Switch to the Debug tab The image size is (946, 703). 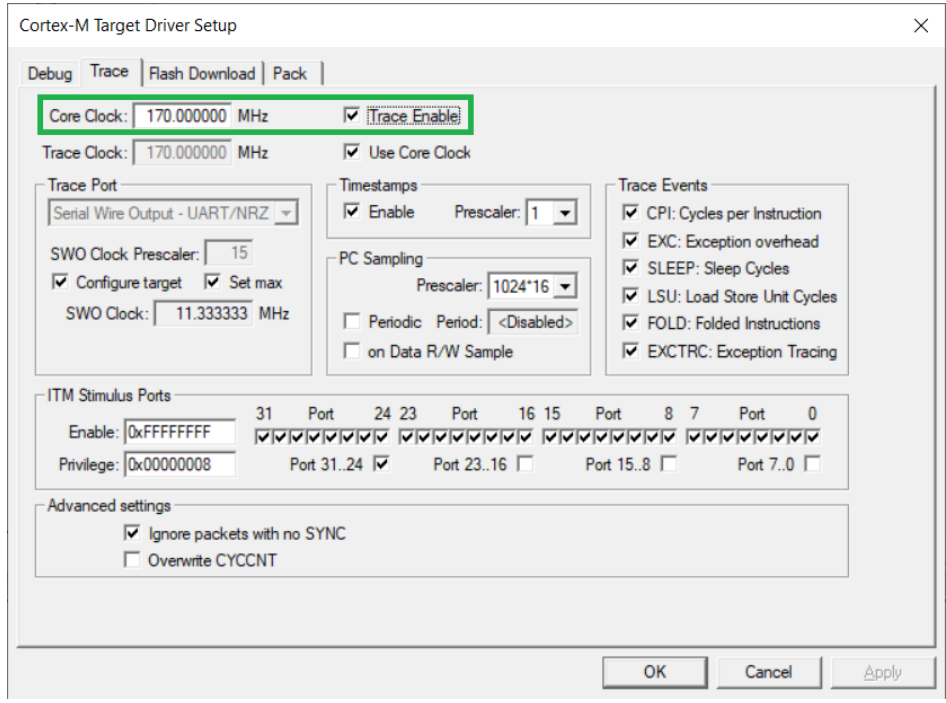point(50,74)
